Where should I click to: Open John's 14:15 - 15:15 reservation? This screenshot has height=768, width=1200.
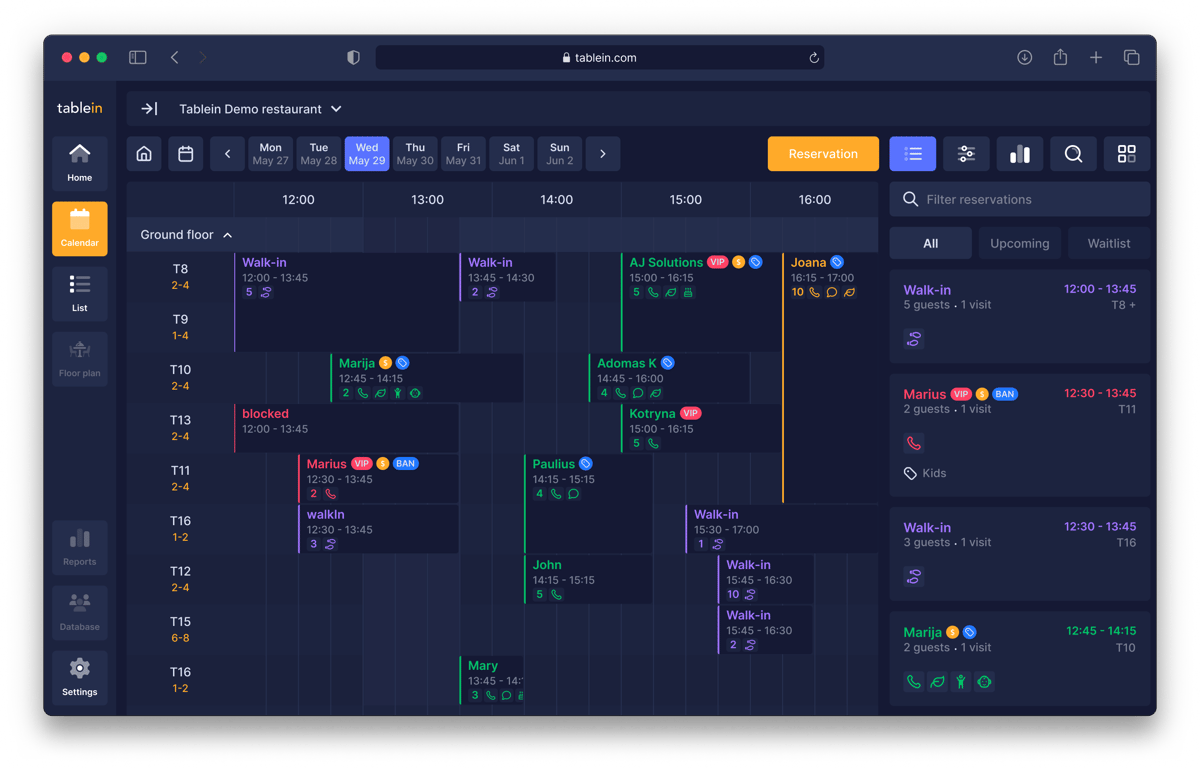pyautogui.click(x=588, y=579)
